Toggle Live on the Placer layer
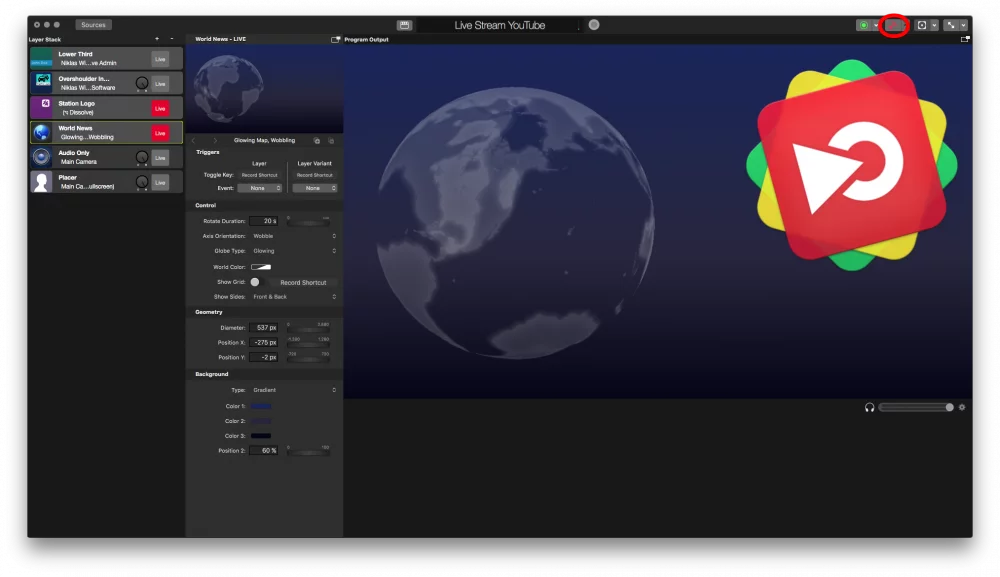 tap(160, 182)
